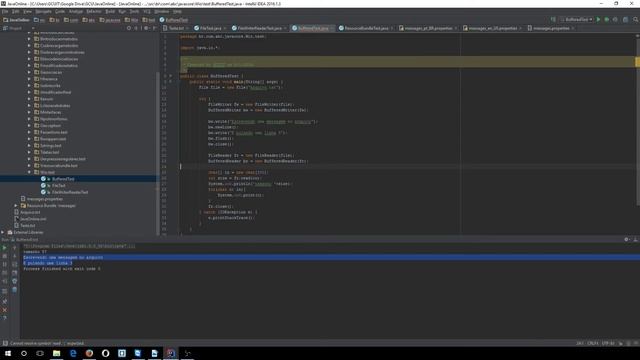Hide the Project tool window
The height and width of the screenshot is (360, 640).
(x=154, y=28)
